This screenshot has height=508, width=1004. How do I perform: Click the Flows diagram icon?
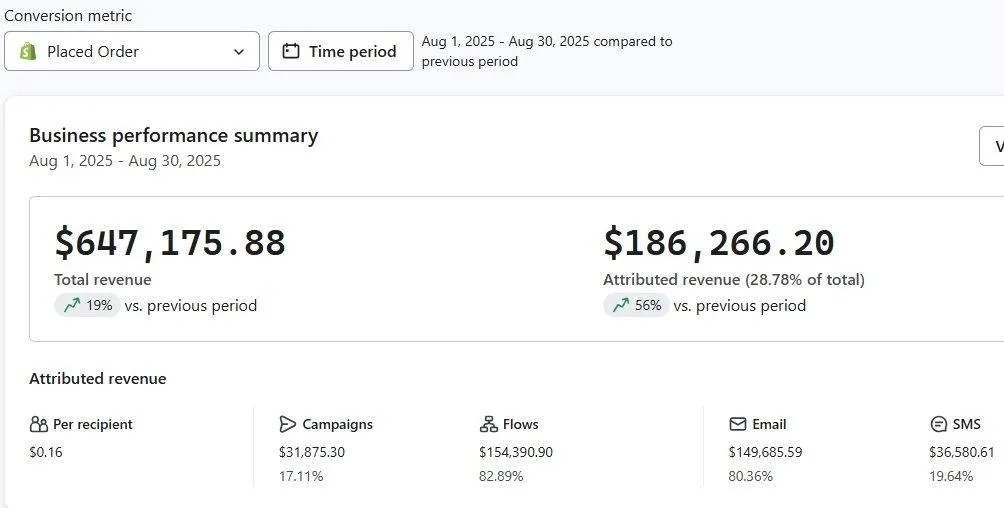tap(488, 424)
